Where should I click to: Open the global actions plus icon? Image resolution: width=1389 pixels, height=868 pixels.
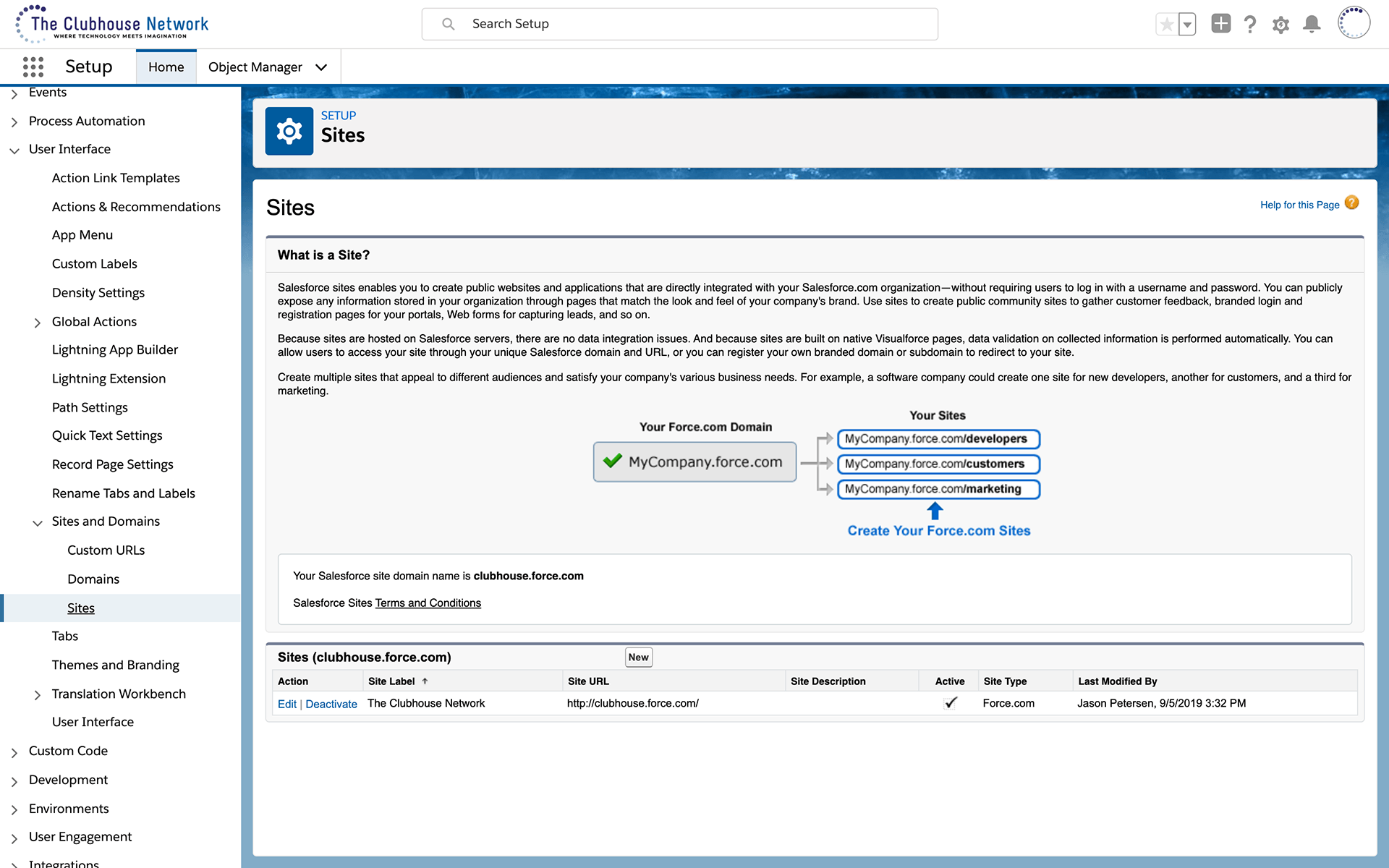[1220, 24]
